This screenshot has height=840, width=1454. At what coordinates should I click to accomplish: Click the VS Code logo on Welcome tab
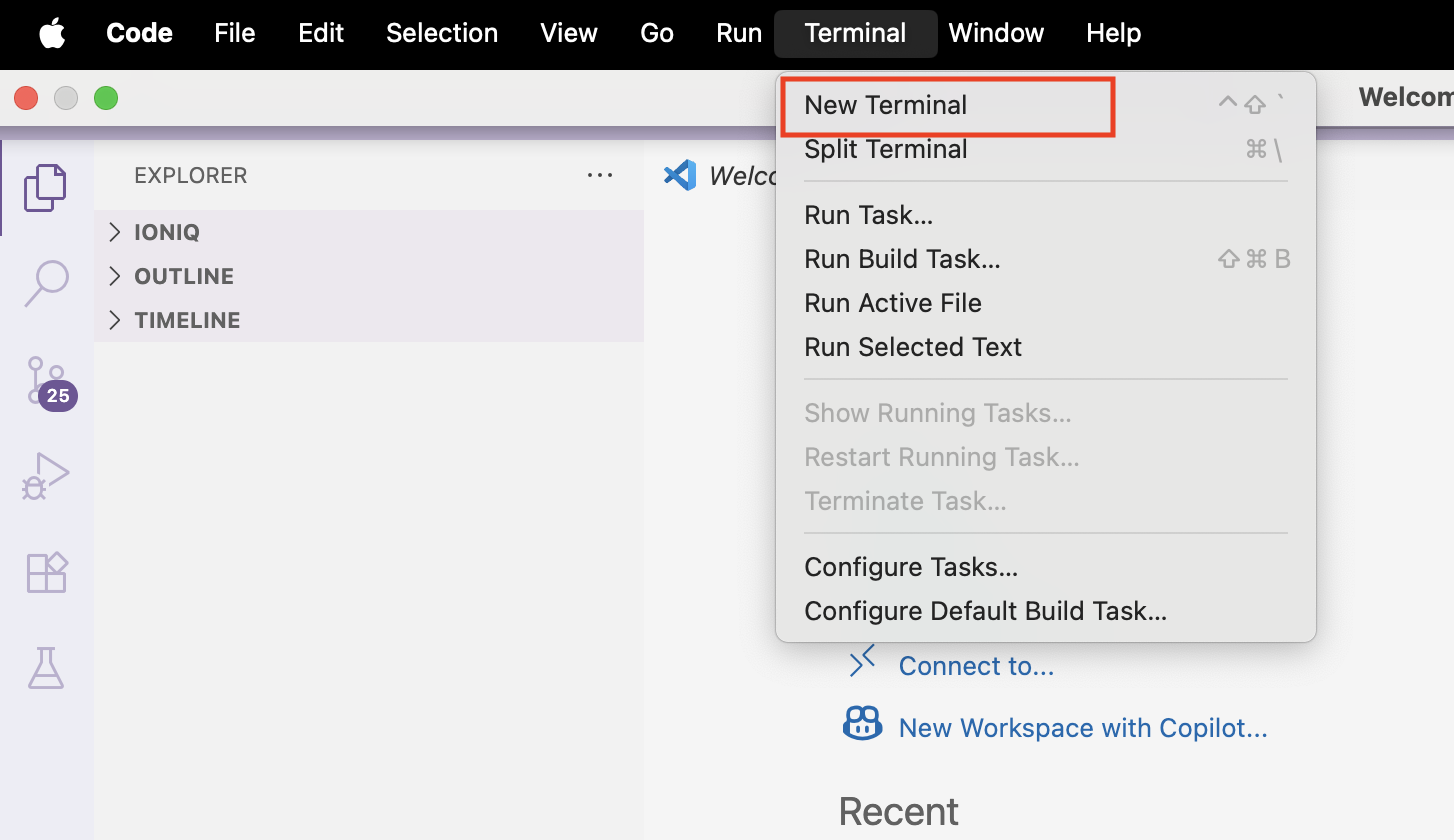click(x=680, y=175)
